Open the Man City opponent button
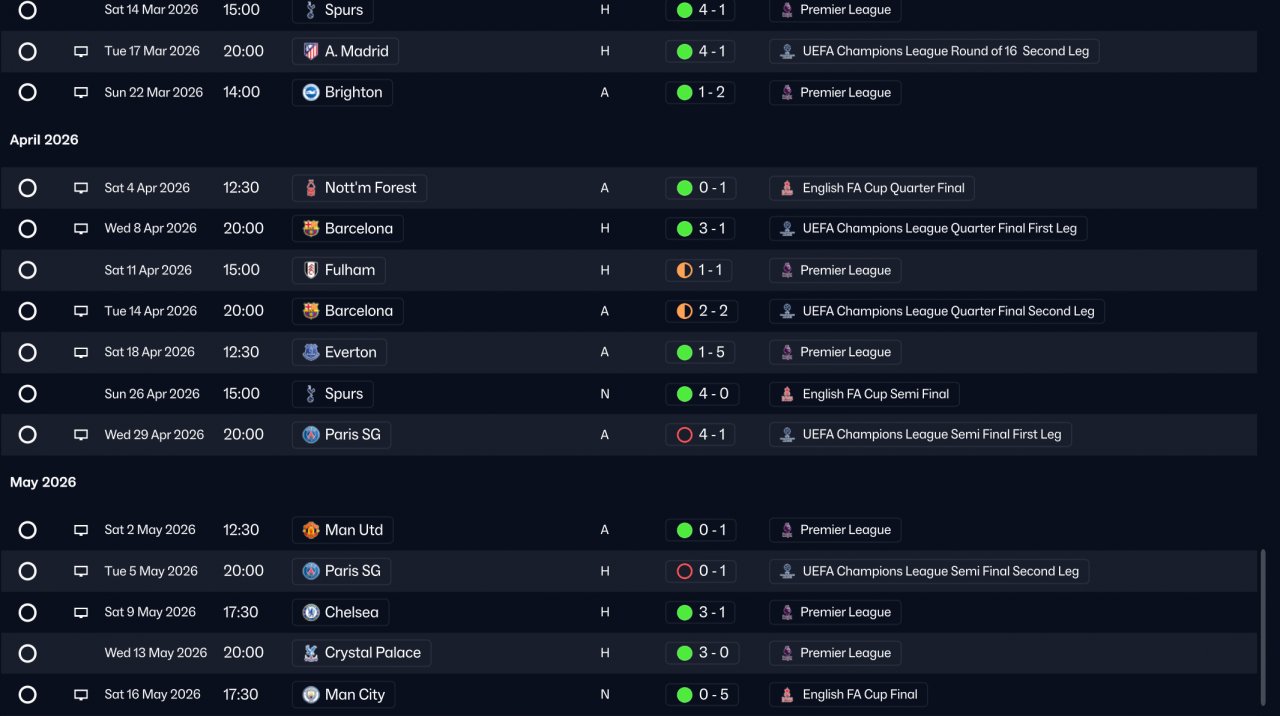 (x=343, y=694)
